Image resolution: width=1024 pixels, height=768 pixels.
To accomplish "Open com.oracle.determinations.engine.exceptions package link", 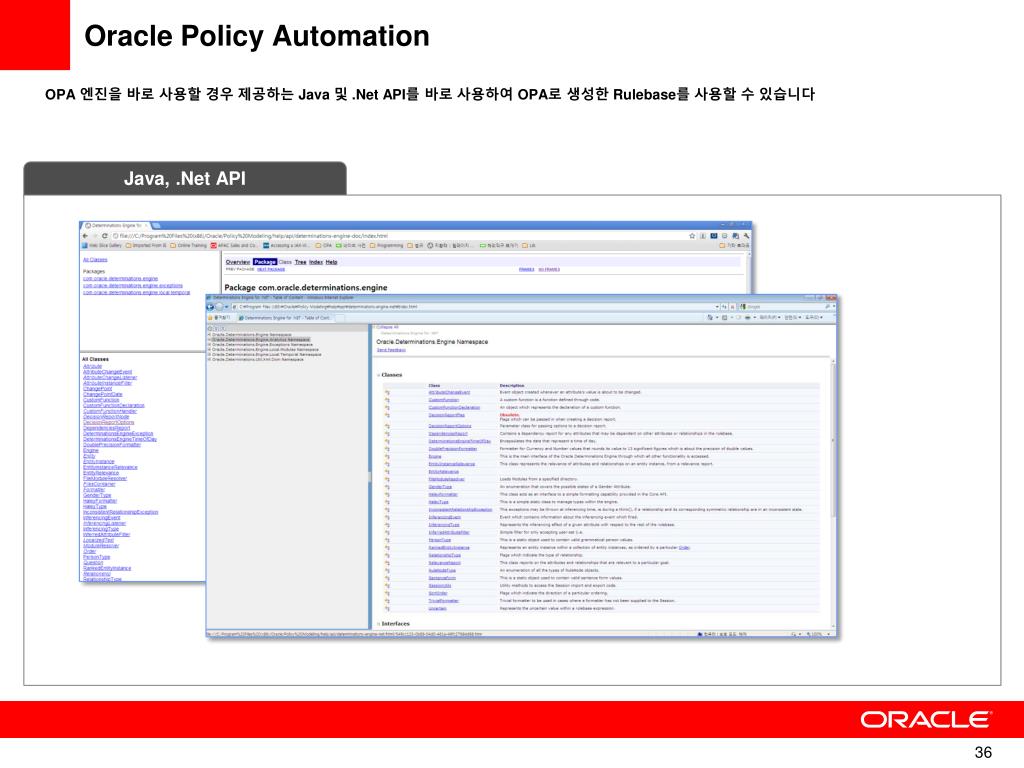I will pyautogui.click(x=133, y=285).
